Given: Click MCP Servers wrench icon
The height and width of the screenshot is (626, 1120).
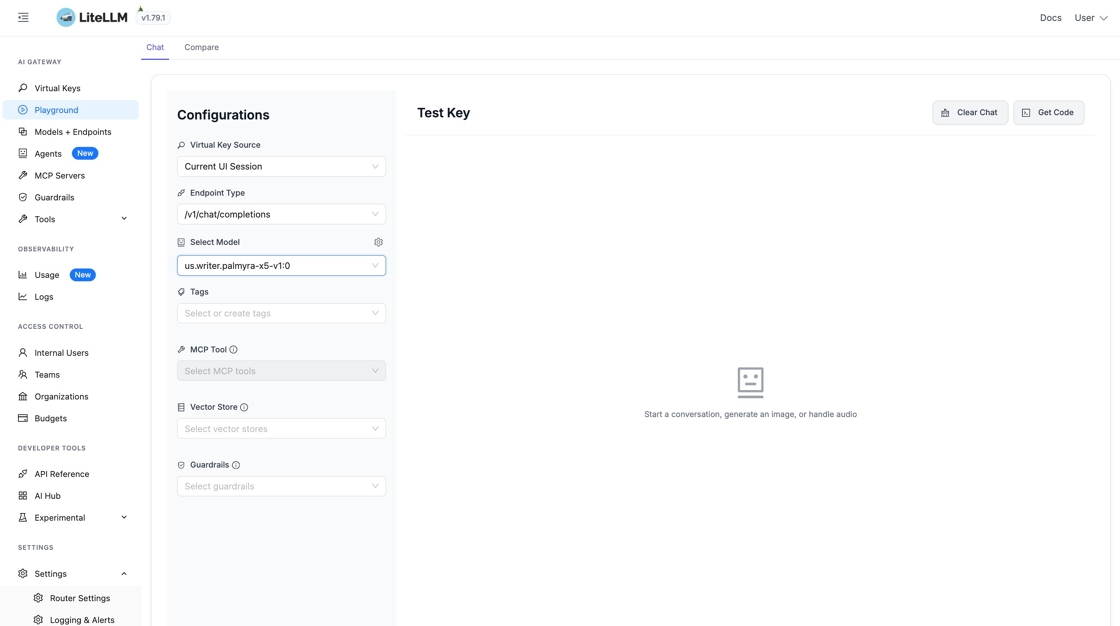Looking at the screenshot, I should 23,175.
